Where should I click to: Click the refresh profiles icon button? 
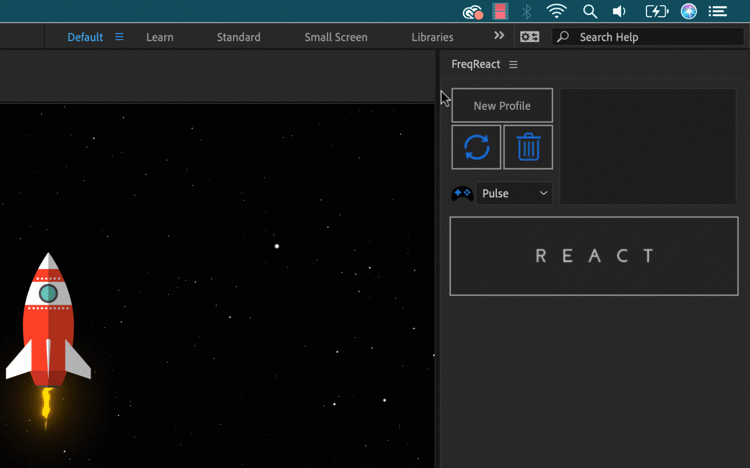pos(476,148)
